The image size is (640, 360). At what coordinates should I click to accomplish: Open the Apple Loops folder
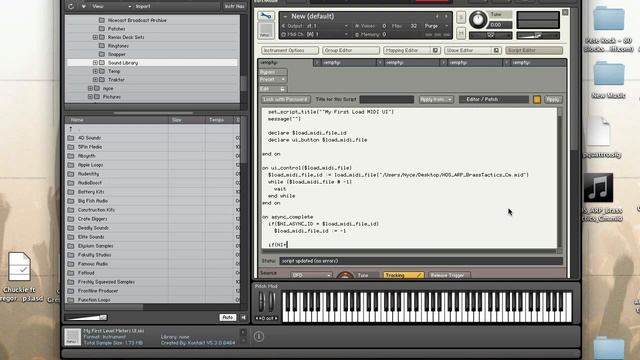click(90, 165)
